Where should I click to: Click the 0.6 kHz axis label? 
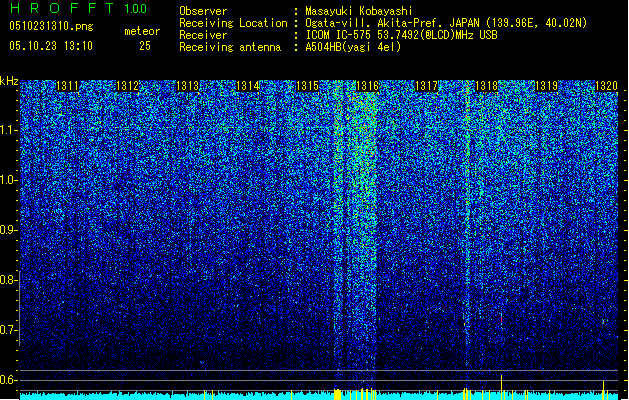click(x=8, y=380)
